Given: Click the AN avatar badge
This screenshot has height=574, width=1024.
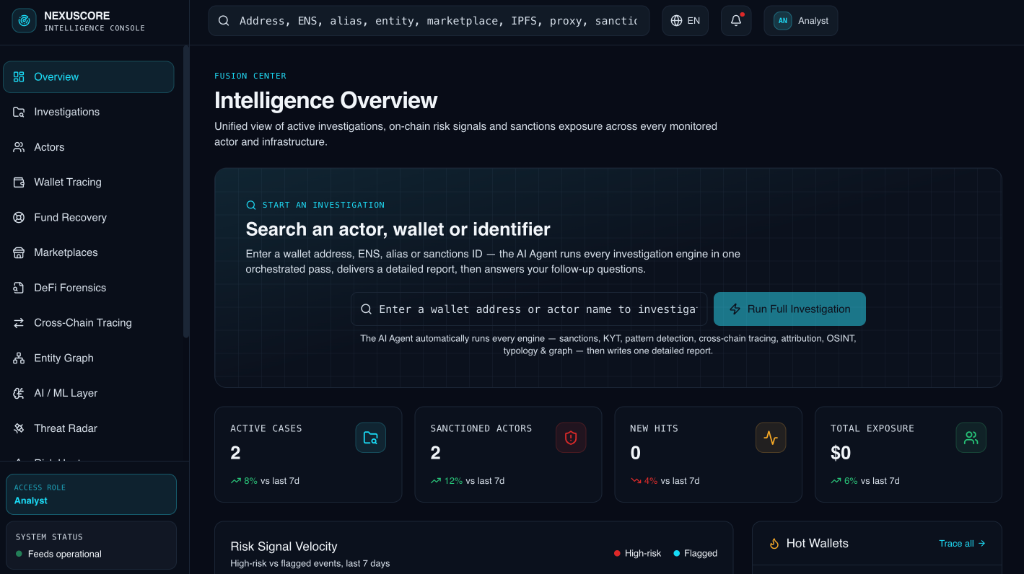Looking at the screenshot, I should pos(782,21).
